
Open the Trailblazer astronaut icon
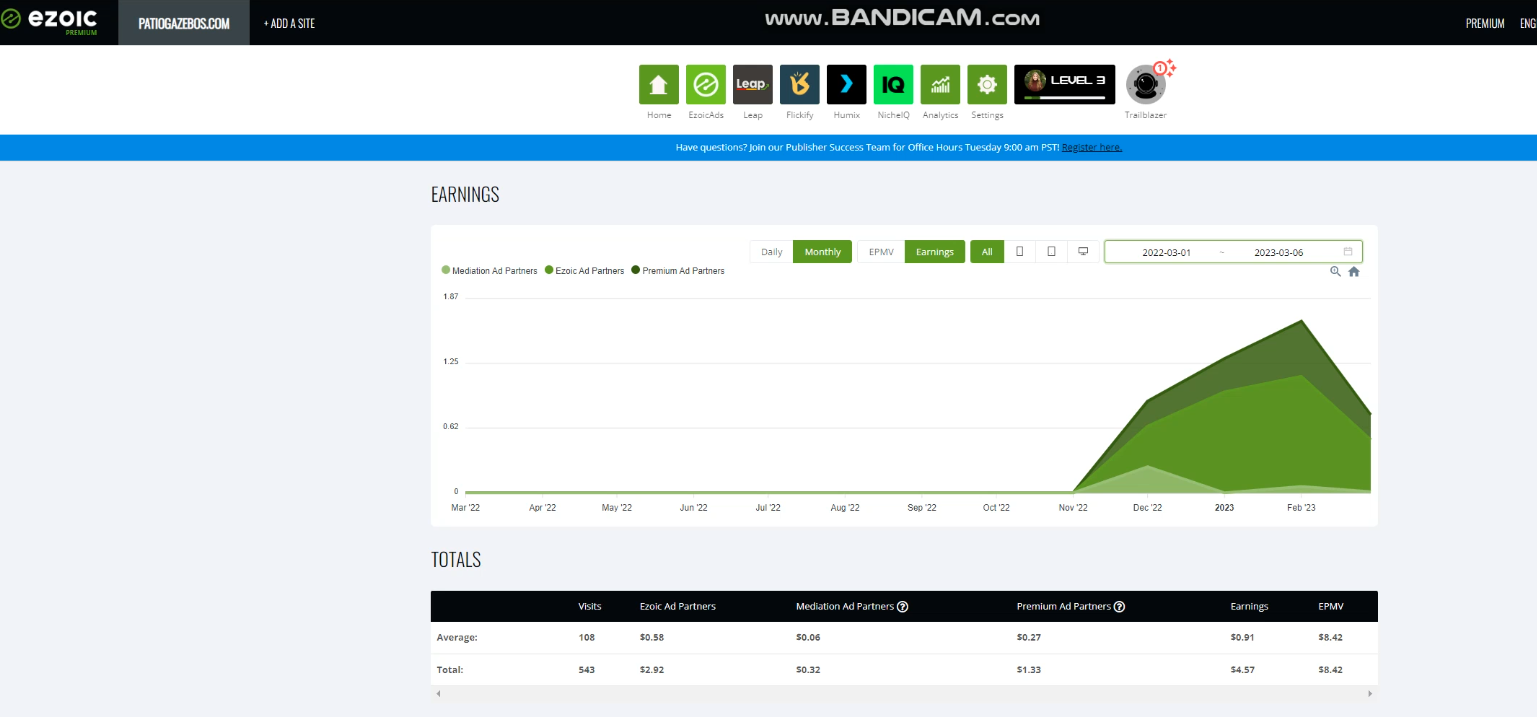[x=1145, y=84]
